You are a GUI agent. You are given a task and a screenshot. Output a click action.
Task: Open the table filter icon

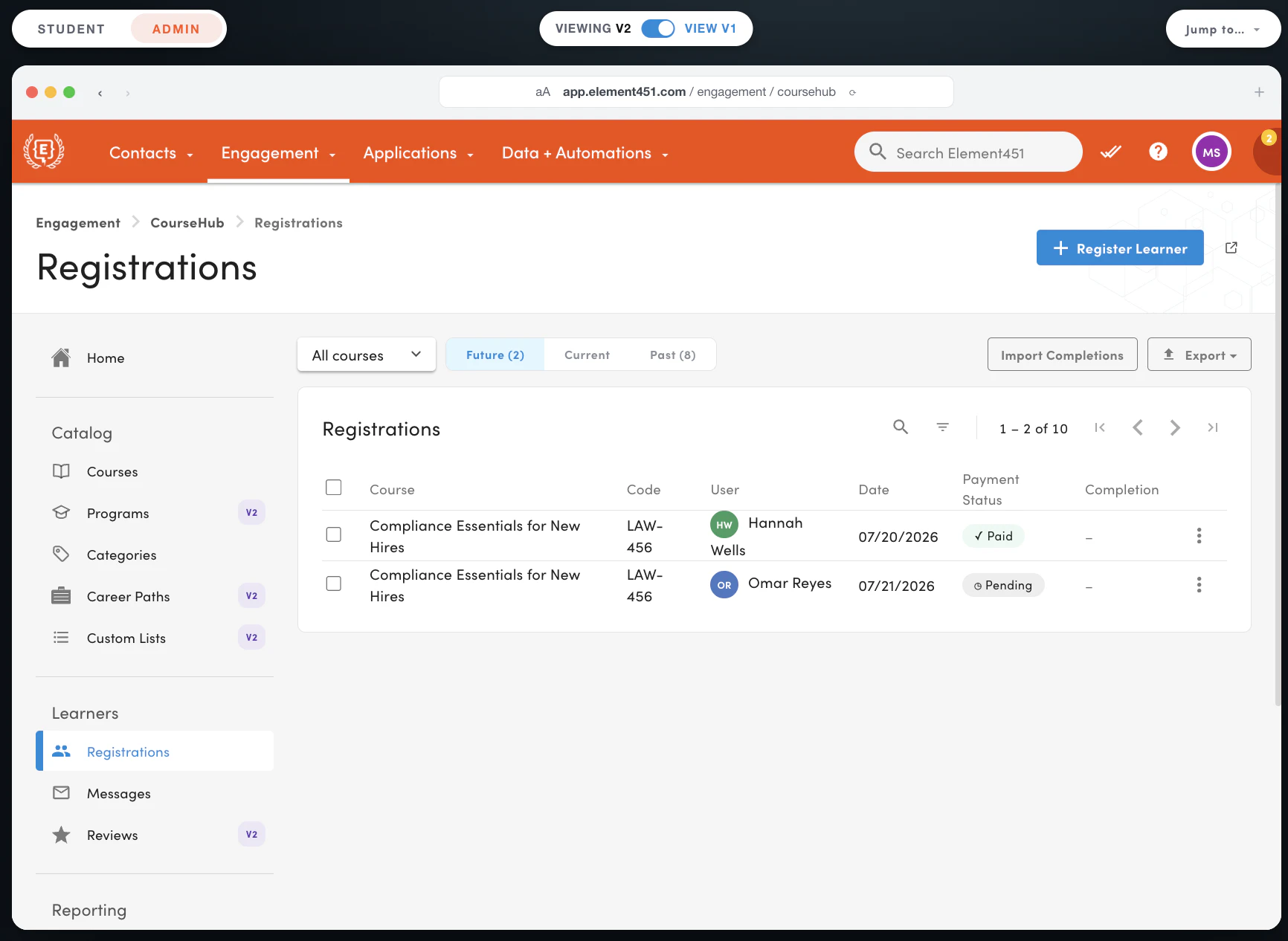click(942, 427)
